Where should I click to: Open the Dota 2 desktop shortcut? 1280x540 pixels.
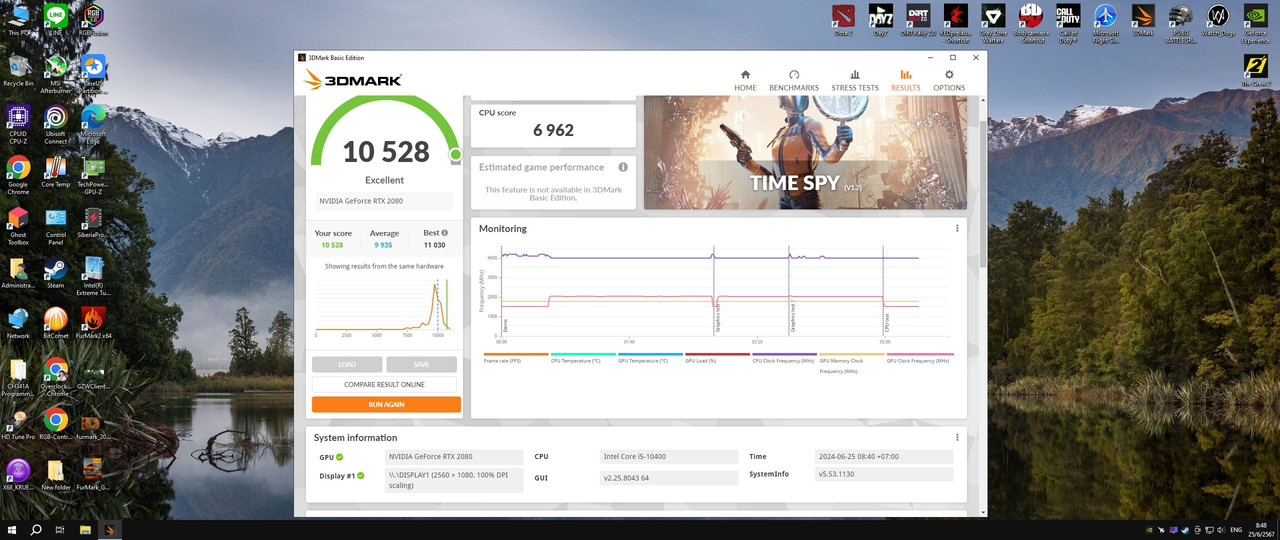[x=844, y=20]
